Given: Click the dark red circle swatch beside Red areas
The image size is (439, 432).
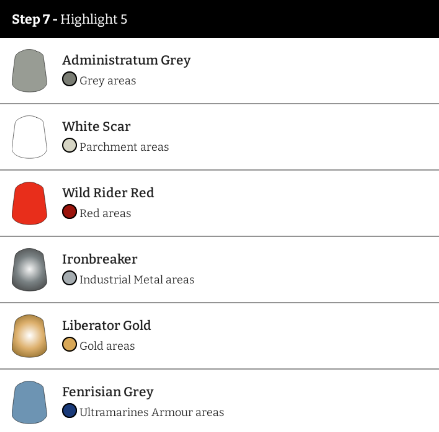Looking at the screenshot, I should 69,212.
